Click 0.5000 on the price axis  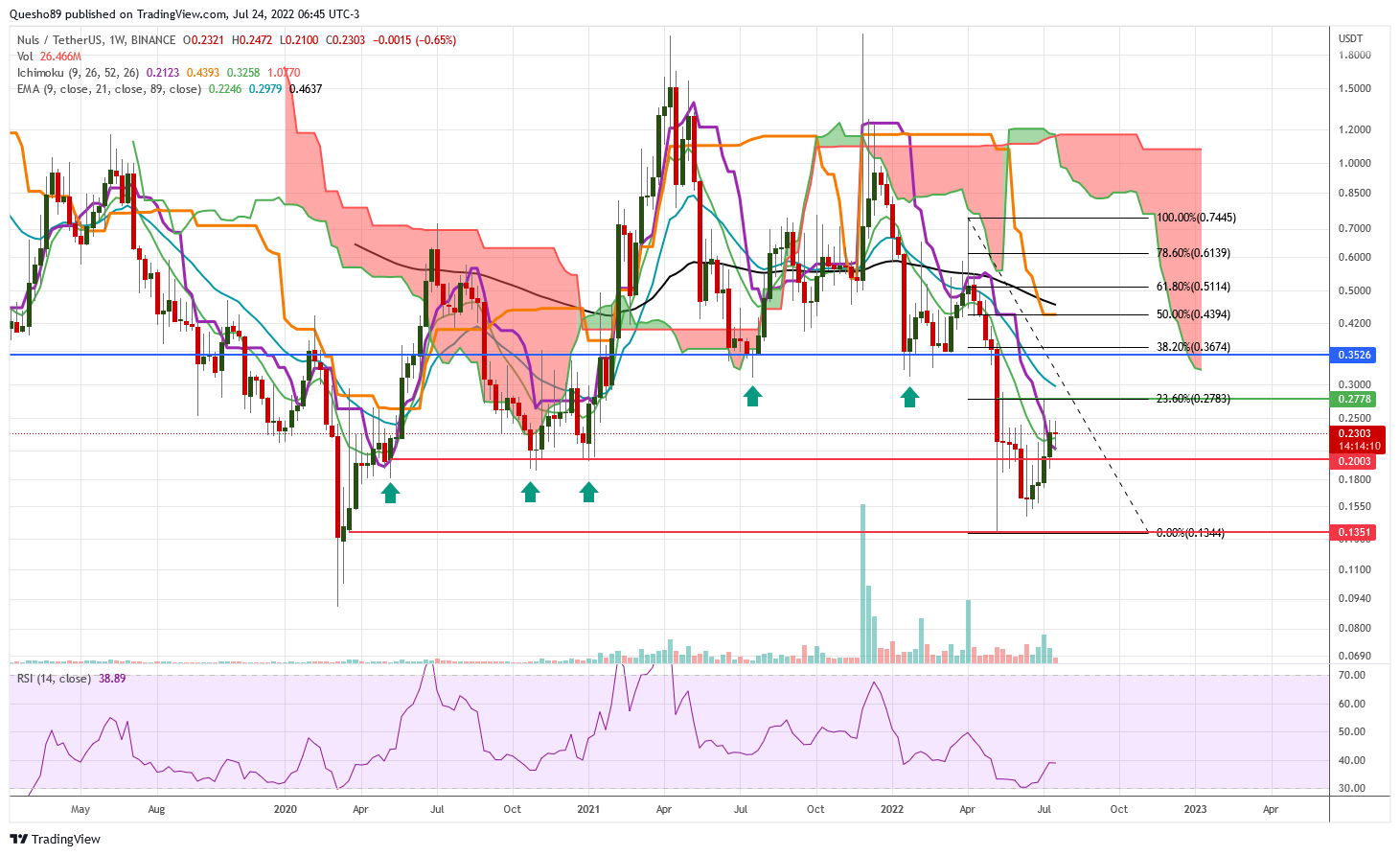click(x=1355, y=290)
